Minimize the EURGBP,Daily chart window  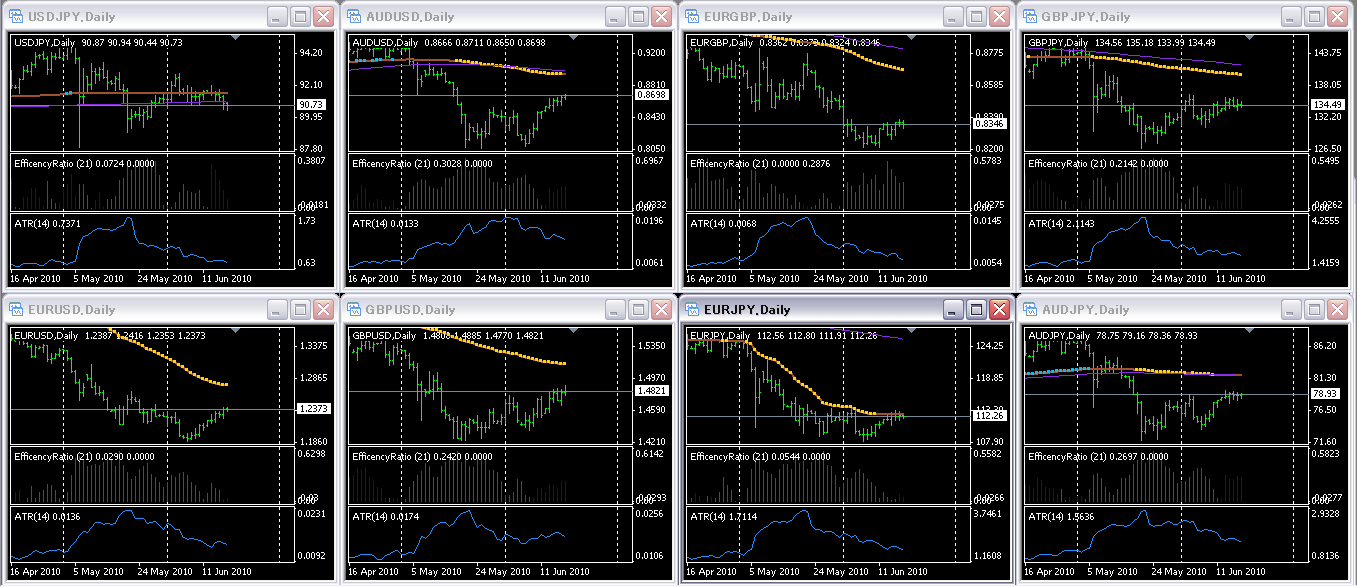[x=954, y=17]
